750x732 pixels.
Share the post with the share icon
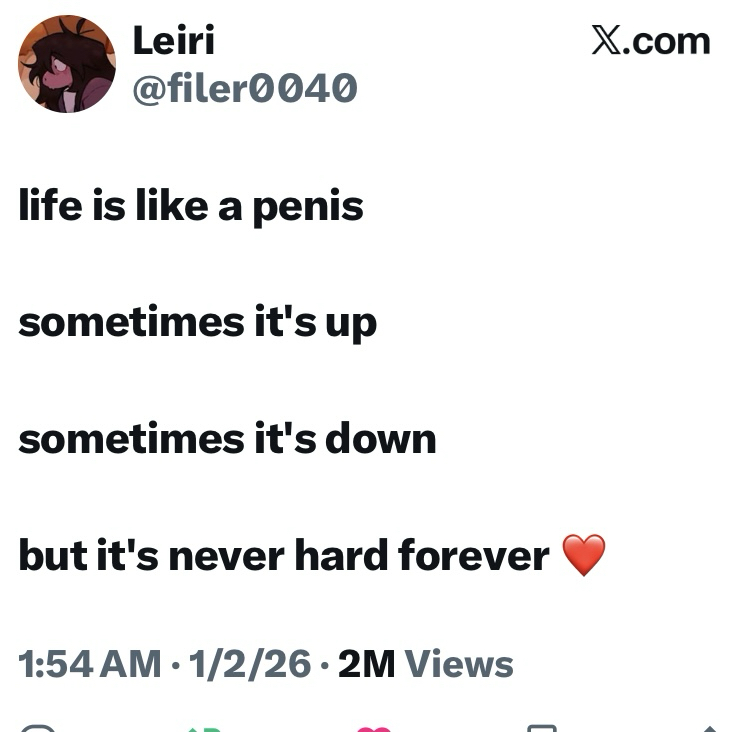tap(710, 727)
